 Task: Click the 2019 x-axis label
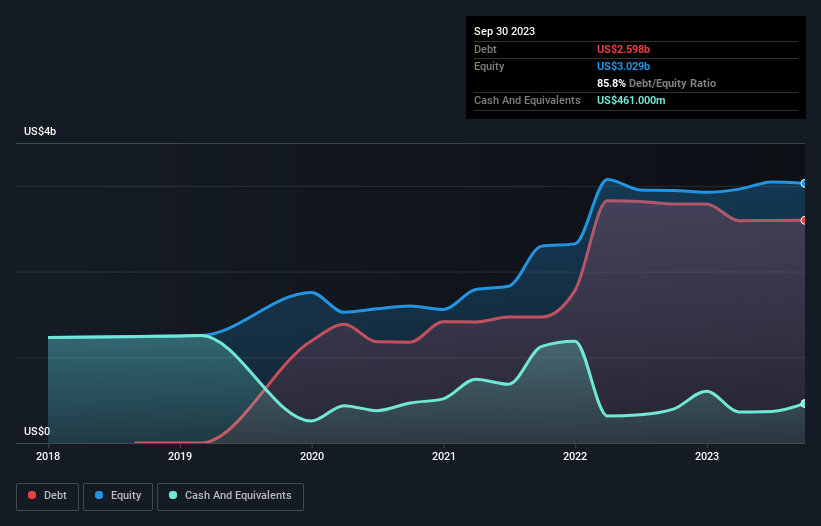180,456
